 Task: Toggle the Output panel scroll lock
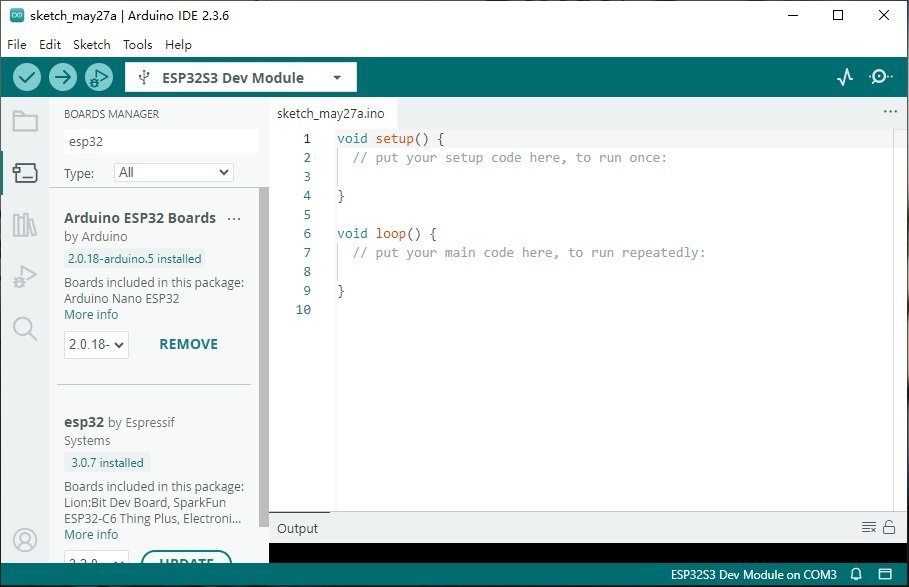coord(889,527)
